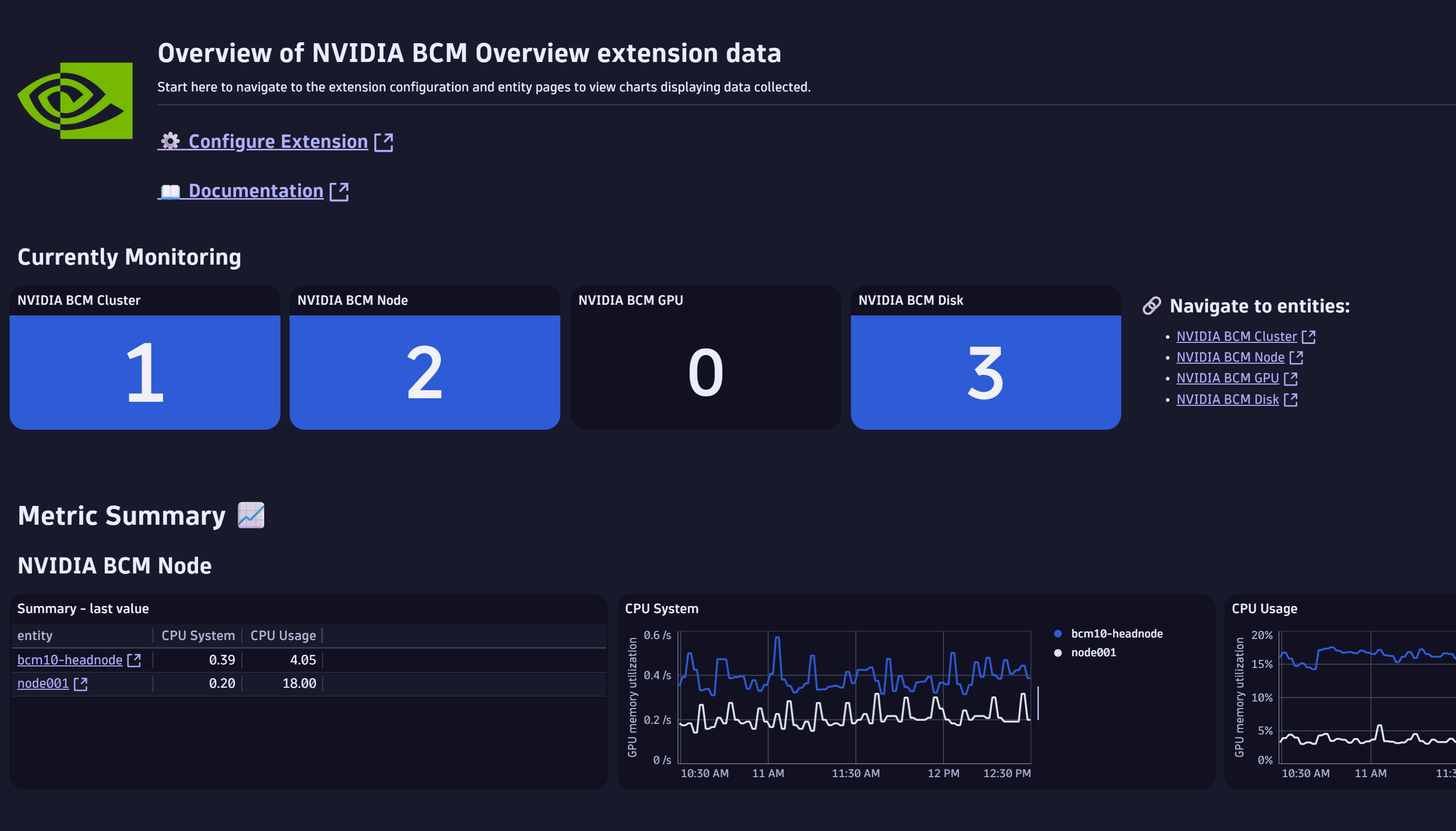Click the 12 PM label on CPU System axis
The image size is (1456, 831).
tap(943, 774)
